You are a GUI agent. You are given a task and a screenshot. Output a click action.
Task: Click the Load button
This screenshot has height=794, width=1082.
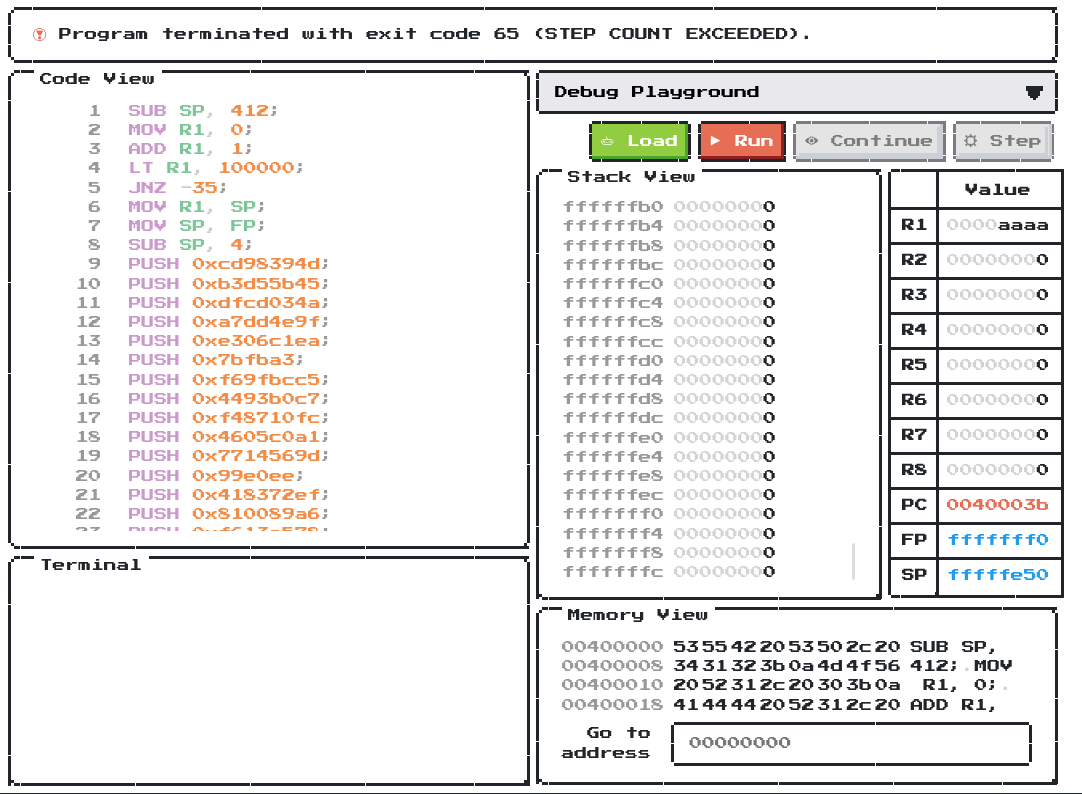pos(640,141)
